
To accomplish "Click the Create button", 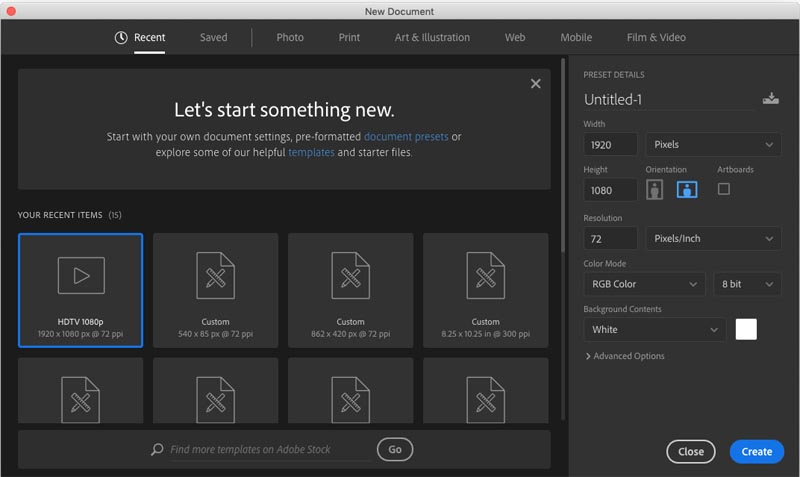I will [757, 451].
